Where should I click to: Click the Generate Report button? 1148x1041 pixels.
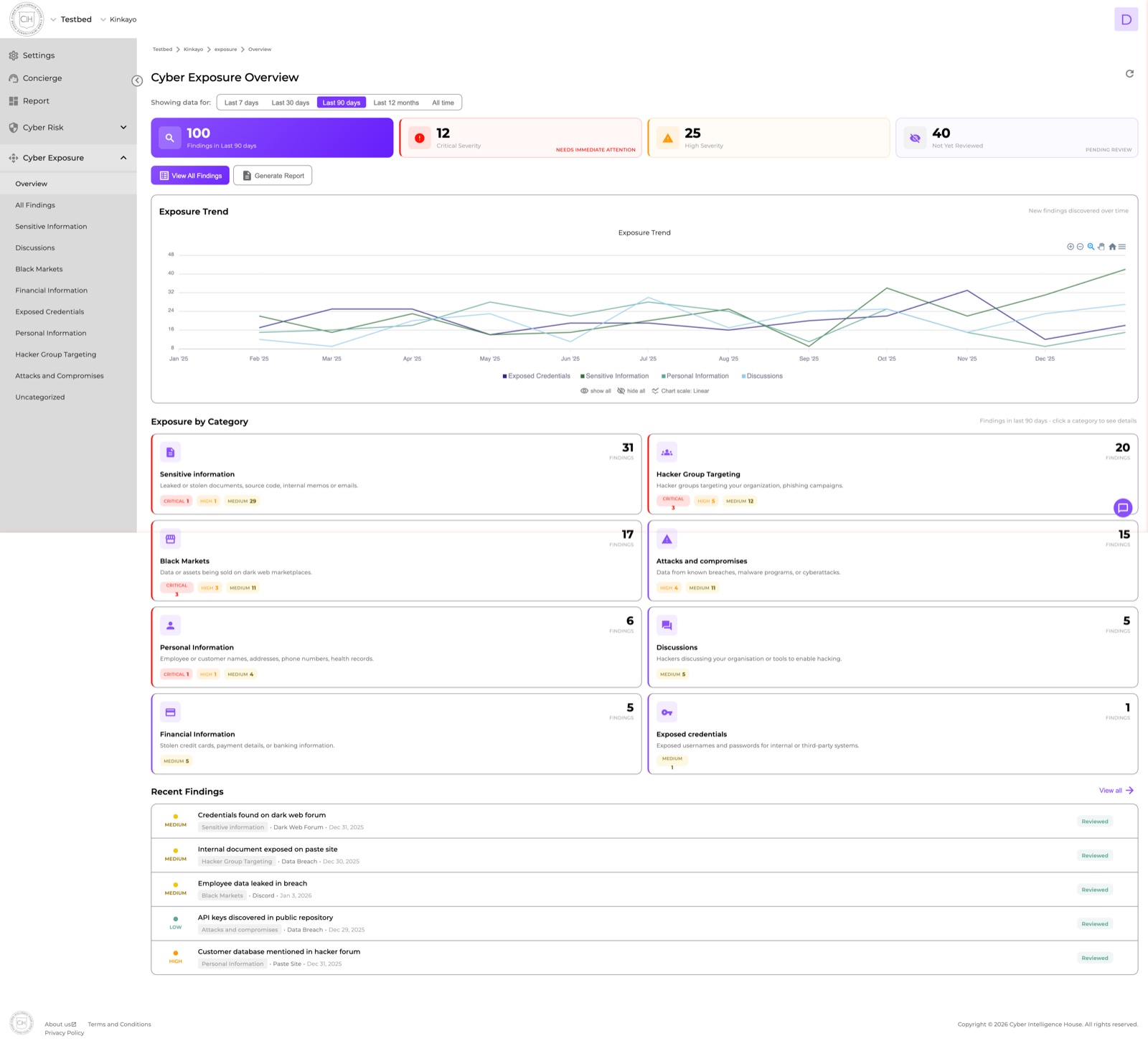273,175
